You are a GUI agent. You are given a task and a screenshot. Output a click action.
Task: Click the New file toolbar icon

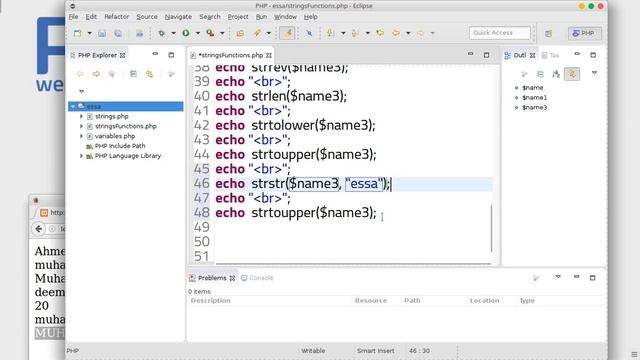click(x=77, y=33)
